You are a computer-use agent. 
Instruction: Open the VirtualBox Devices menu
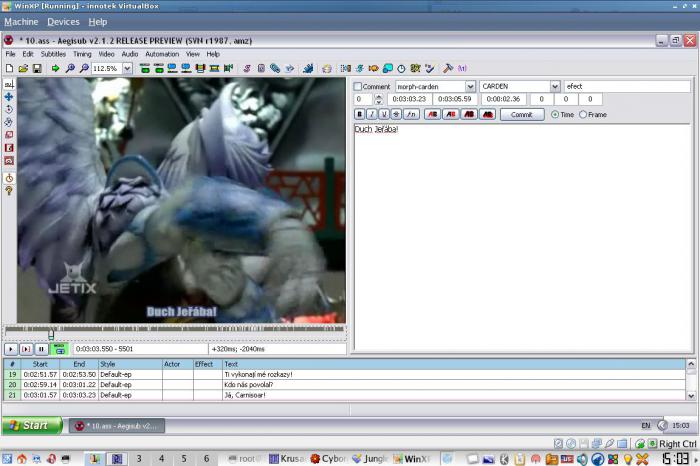(63, 22)
